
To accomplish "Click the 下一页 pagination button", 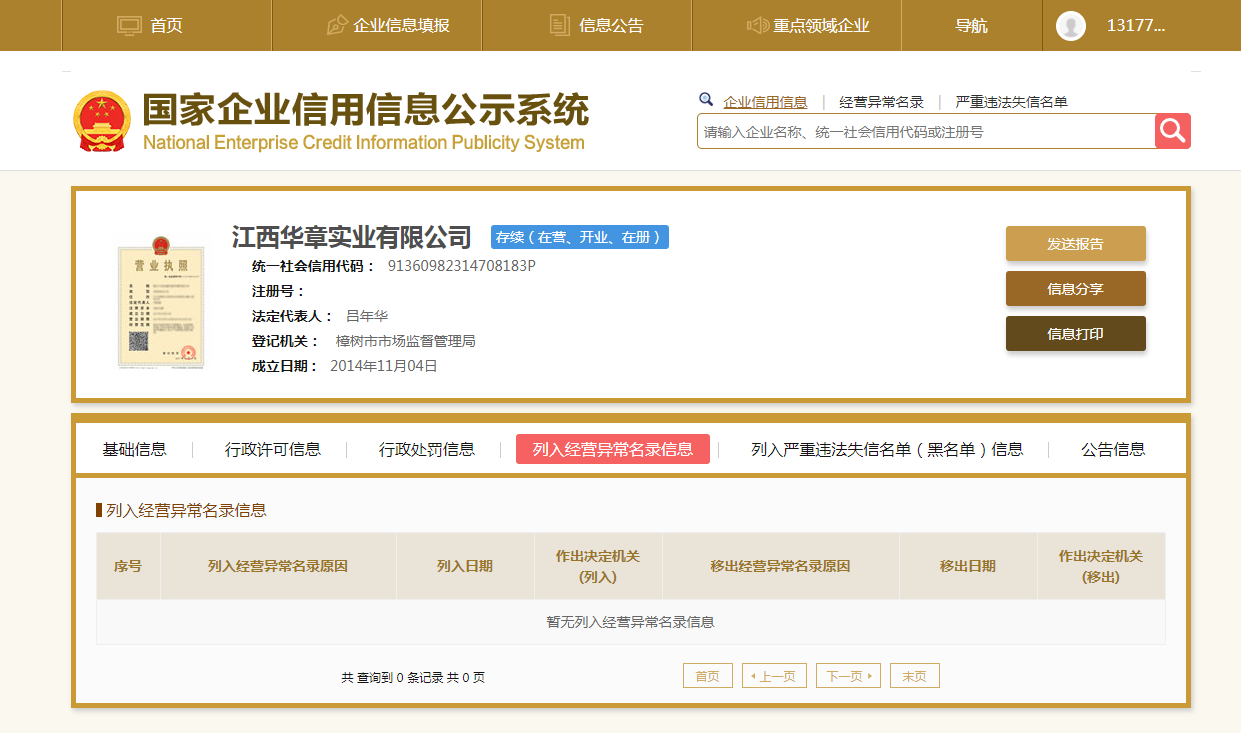I will (848, 676).
